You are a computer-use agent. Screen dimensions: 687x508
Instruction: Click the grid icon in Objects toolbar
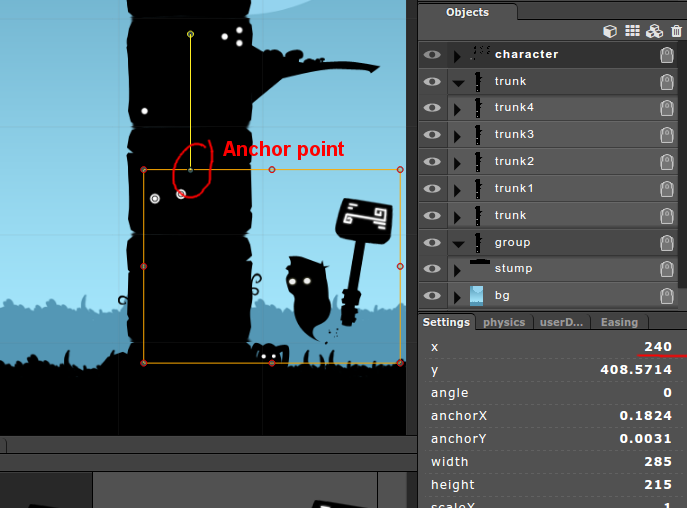632,31
